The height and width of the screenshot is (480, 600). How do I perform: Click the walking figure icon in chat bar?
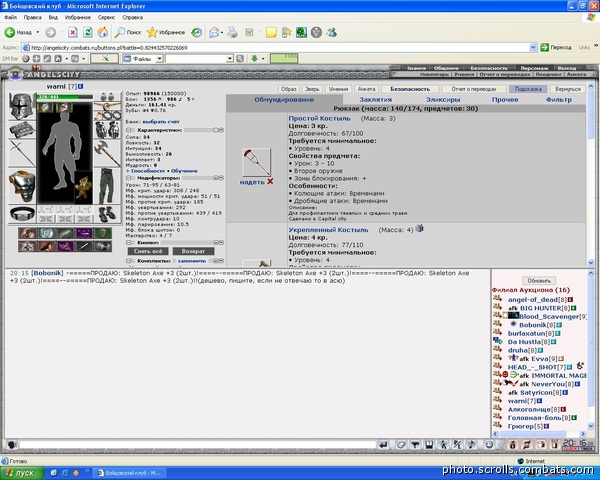443,444
